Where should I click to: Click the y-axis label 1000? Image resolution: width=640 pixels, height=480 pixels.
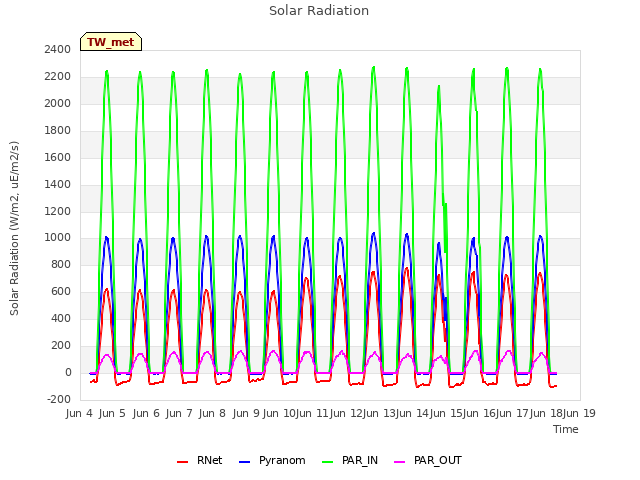point(58,238)
